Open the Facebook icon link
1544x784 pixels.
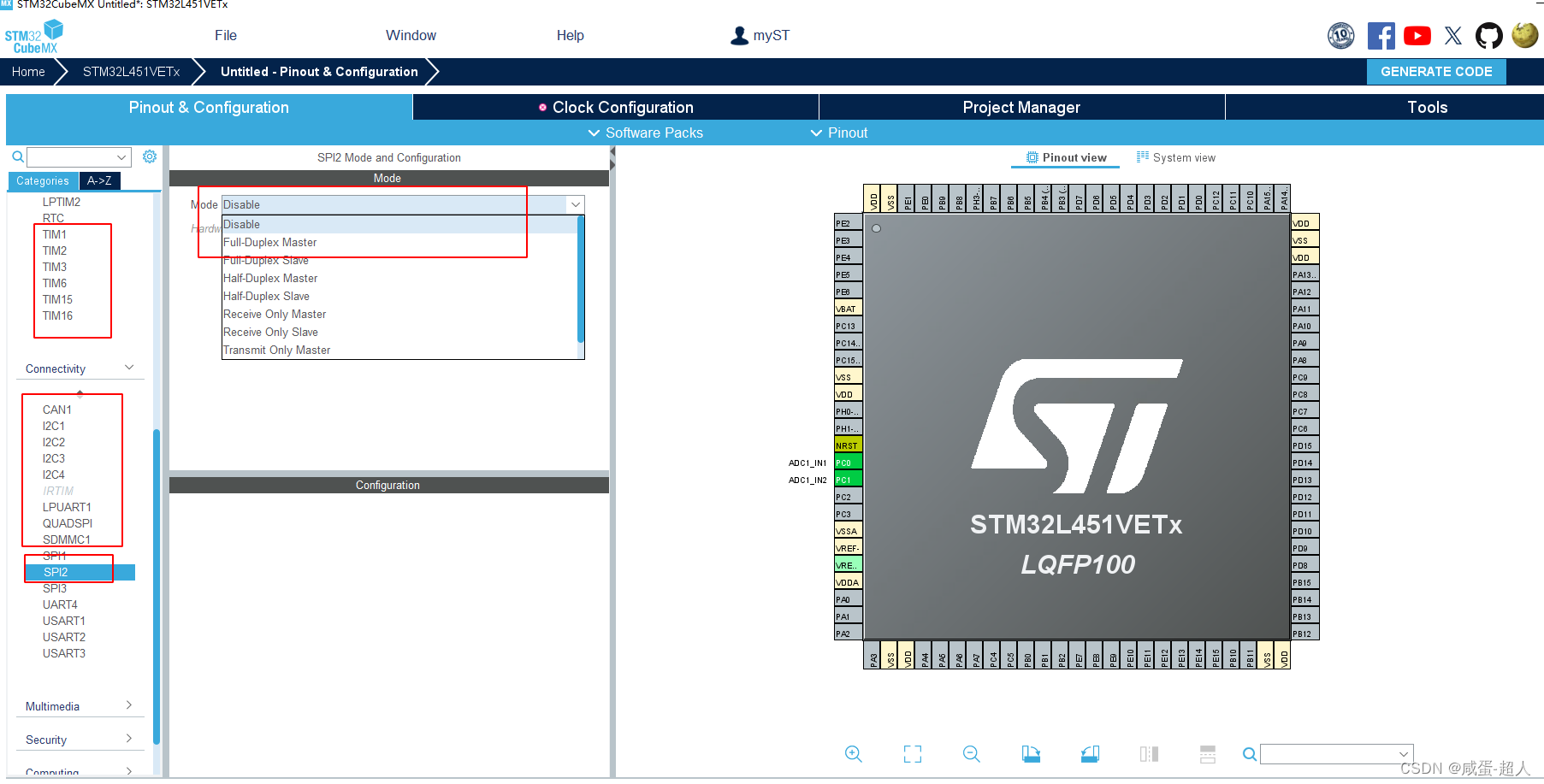(1381, 36)
